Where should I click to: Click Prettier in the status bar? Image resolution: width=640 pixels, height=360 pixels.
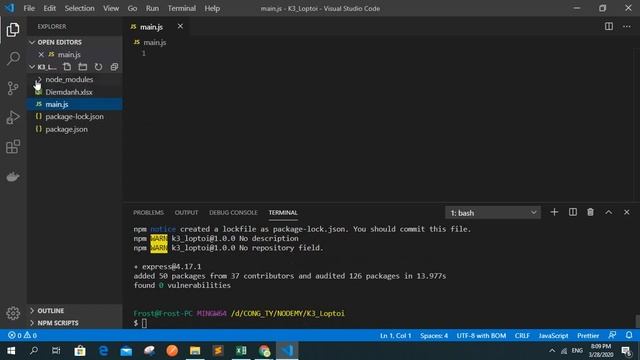coord(588,336)
